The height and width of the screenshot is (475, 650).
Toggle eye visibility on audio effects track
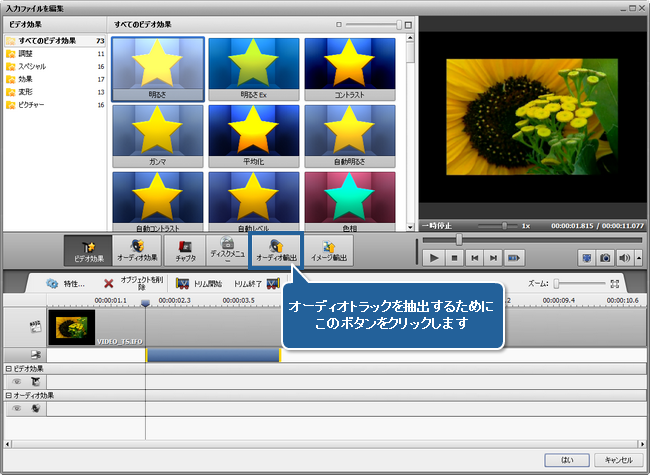tap(17, 408)
